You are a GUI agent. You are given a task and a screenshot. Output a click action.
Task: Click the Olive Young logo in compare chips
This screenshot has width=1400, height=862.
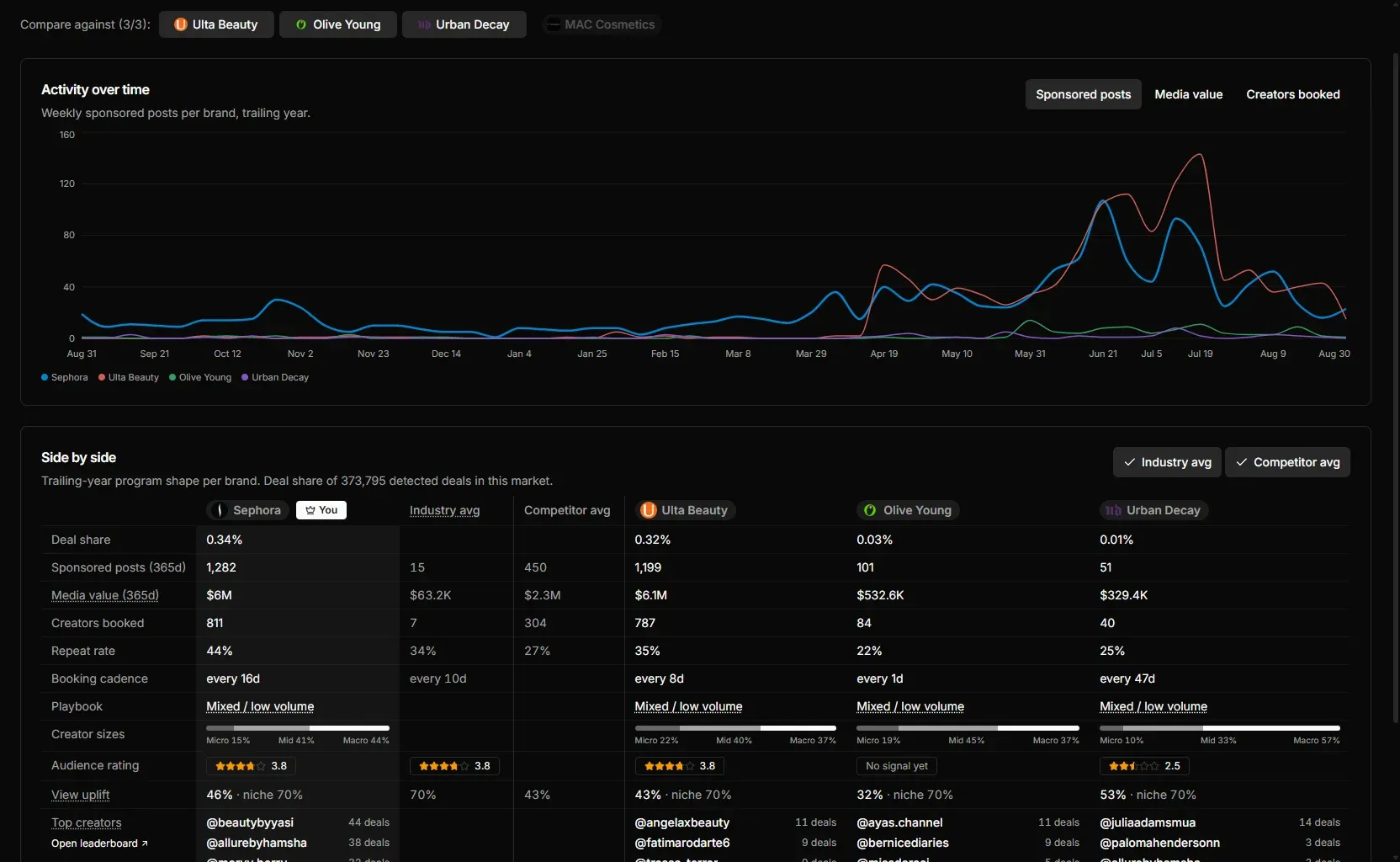pyautogui.click(x=301, y=24)
